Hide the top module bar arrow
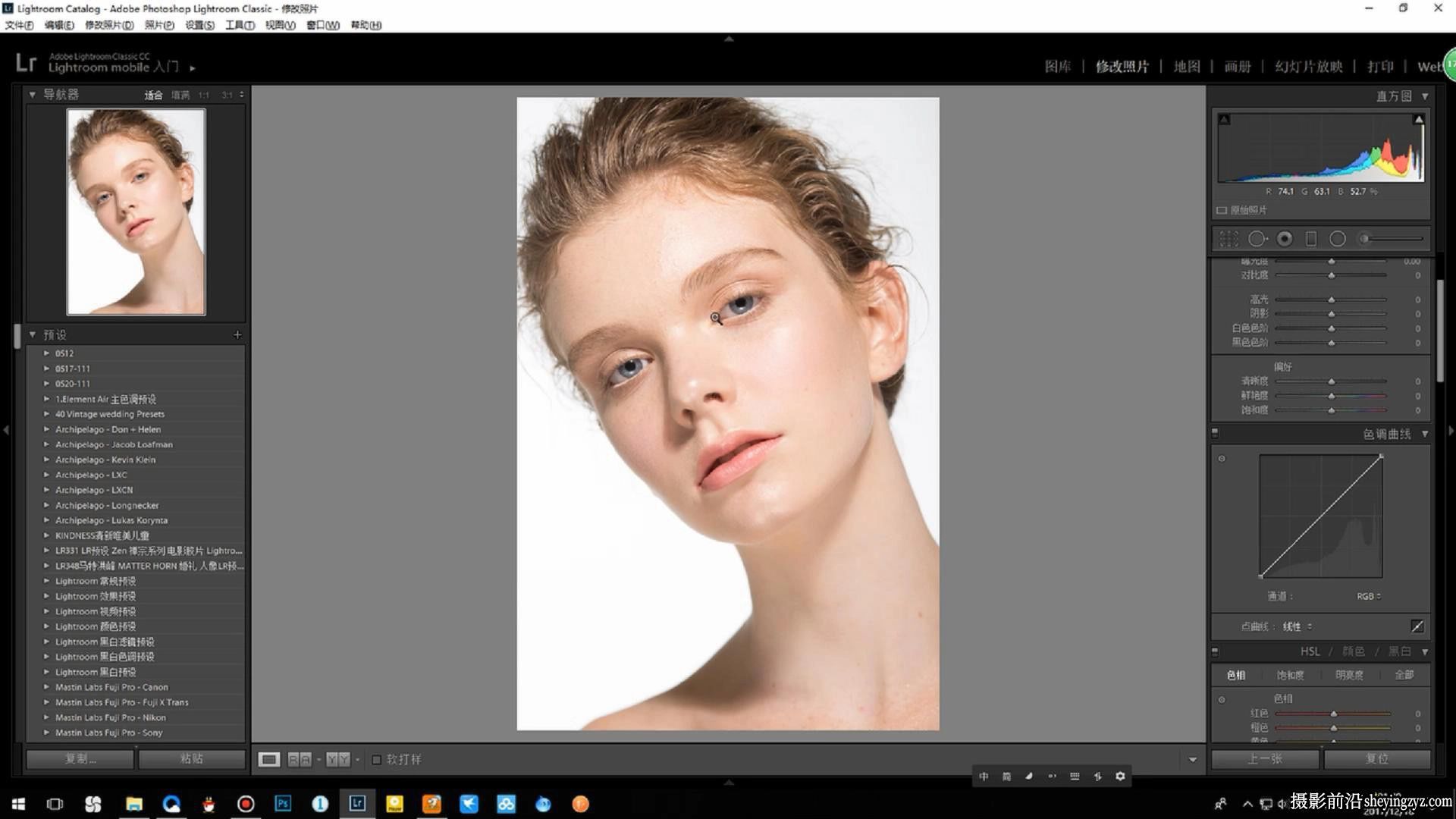This screenshot has height=819, width=1456. click(x=729, y=38)
